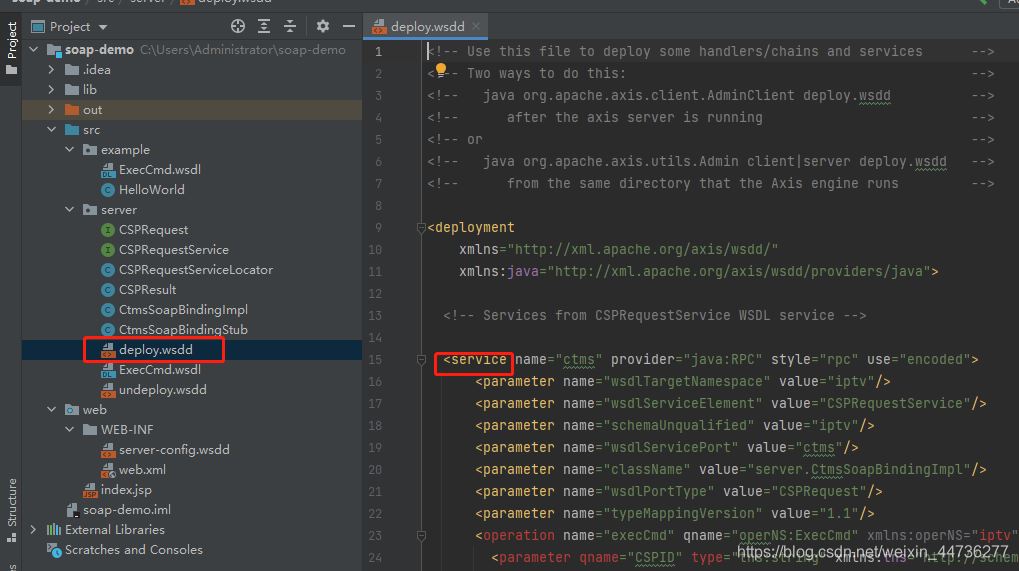This screenshot has width=1019, height=571.
Task: Click the Expand All icon in Project panel
Action: click(264, 27)
